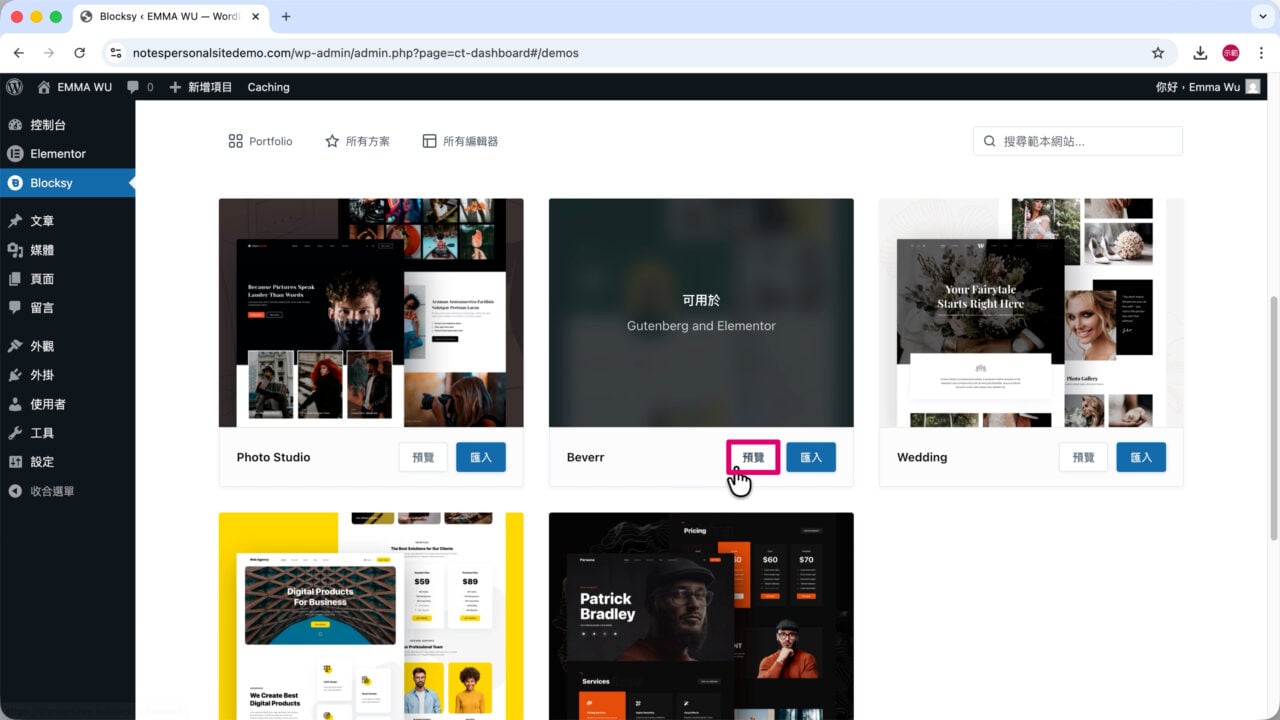Preview the Beverr demo with 預覽

coord(753,457)
